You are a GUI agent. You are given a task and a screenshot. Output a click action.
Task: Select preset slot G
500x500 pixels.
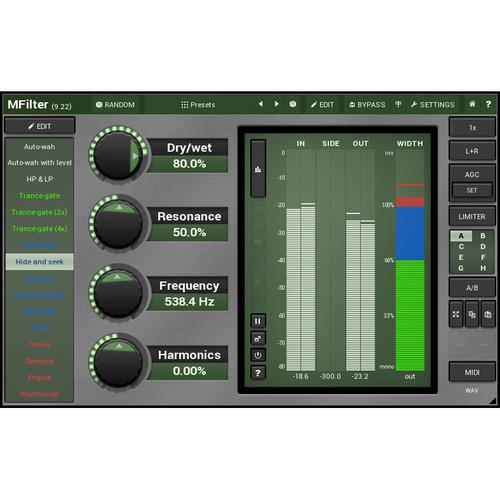tap(461, 268)
